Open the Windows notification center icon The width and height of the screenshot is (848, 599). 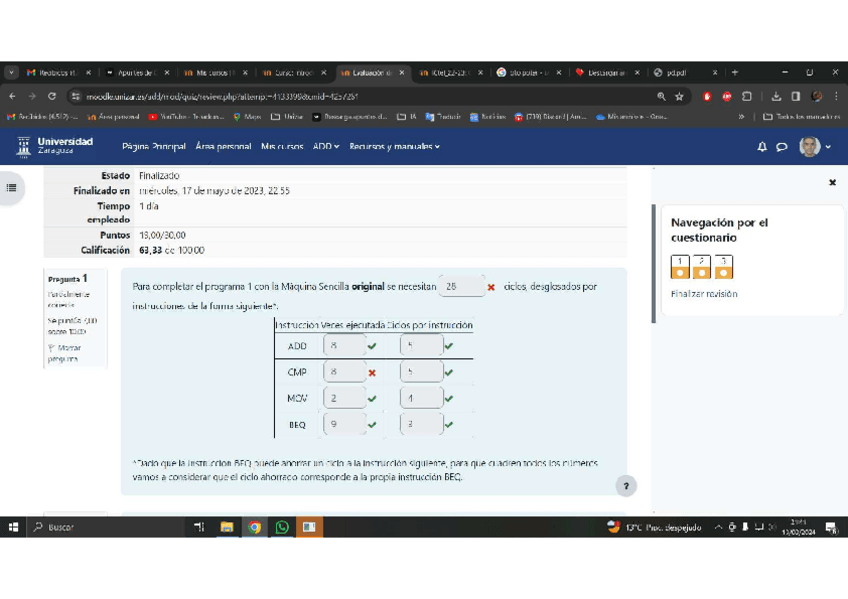pyautogui.click(x=831, y=527)
